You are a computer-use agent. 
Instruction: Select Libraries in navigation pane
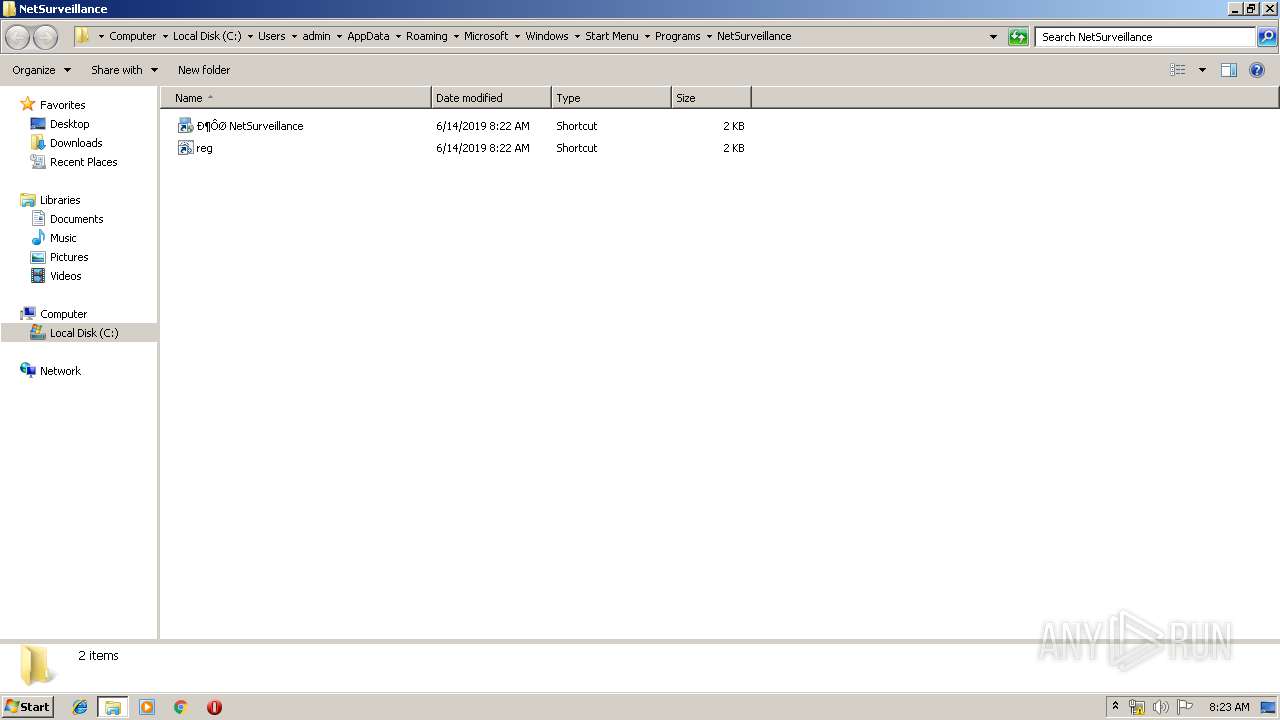point(60,200)
